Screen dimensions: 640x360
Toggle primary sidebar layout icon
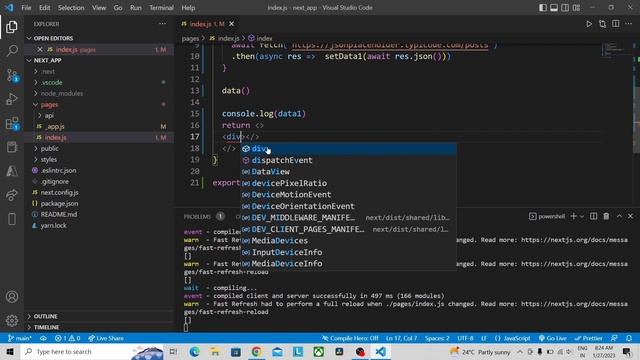pyautogui.click(x=543, y=8)
